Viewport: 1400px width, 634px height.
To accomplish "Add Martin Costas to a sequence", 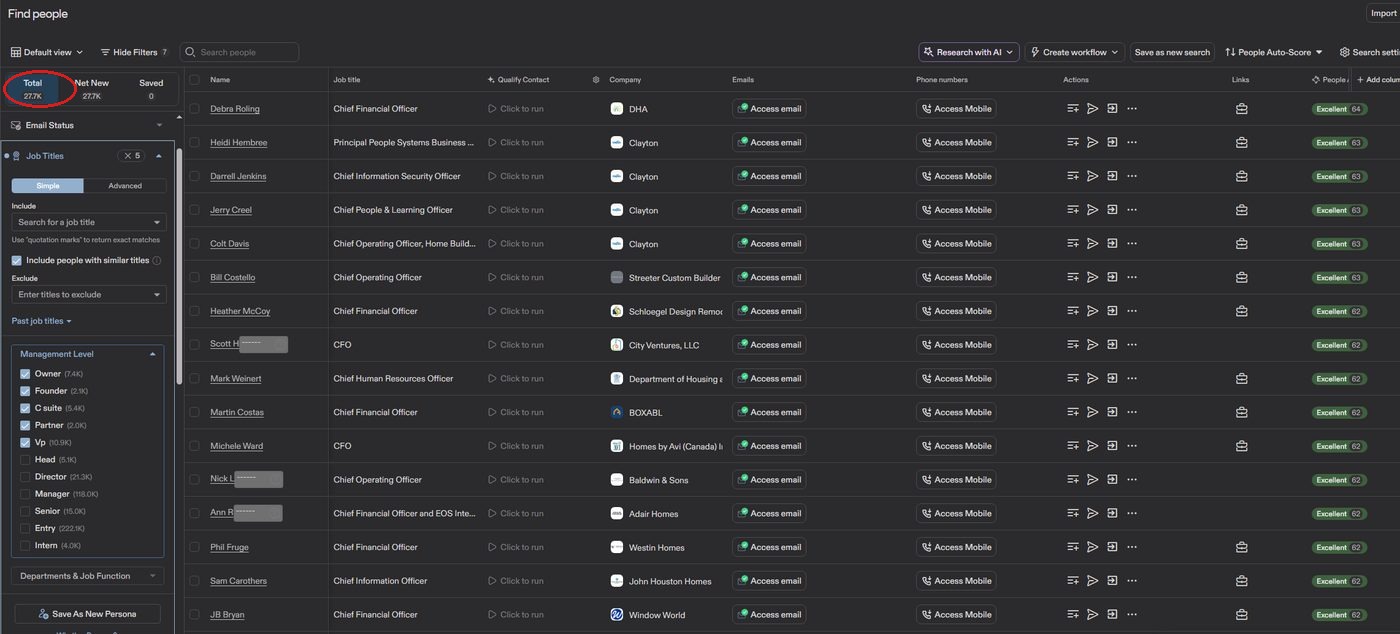I will pyautogui.click(x=1112, y=412).
